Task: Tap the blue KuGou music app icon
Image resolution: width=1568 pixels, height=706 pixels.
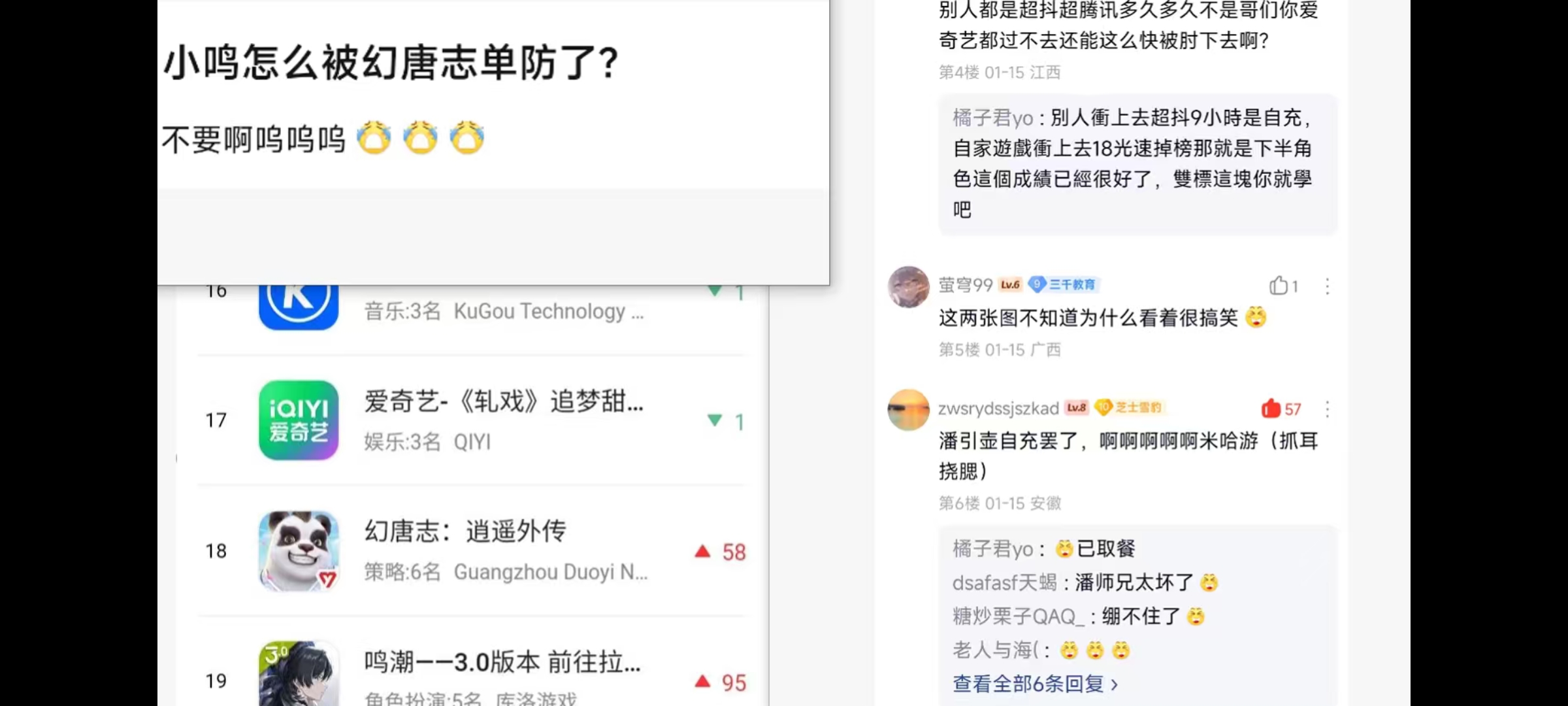Action: coord(299,307)
